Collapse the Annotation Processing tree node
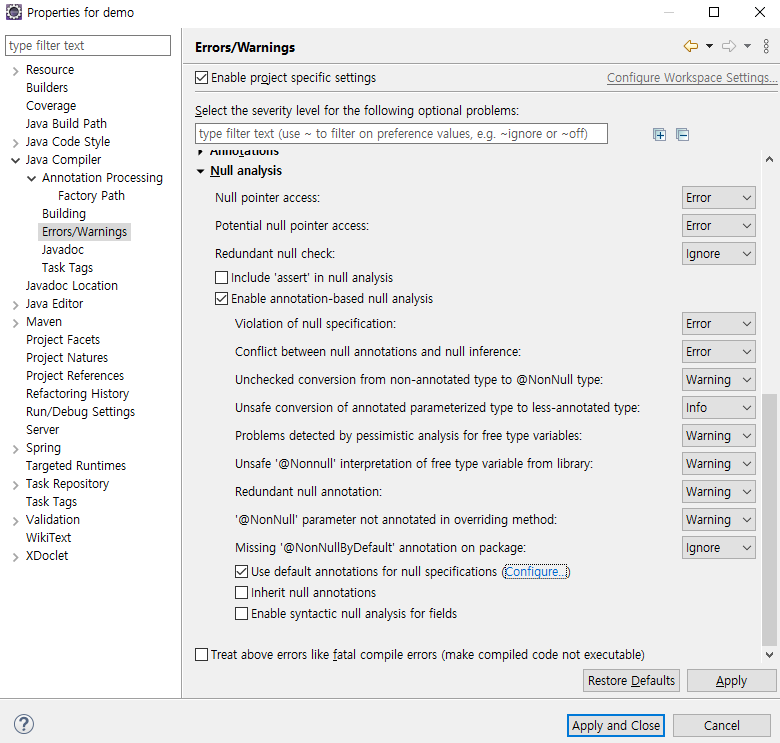The image size is (780, 743). [31, 178]
